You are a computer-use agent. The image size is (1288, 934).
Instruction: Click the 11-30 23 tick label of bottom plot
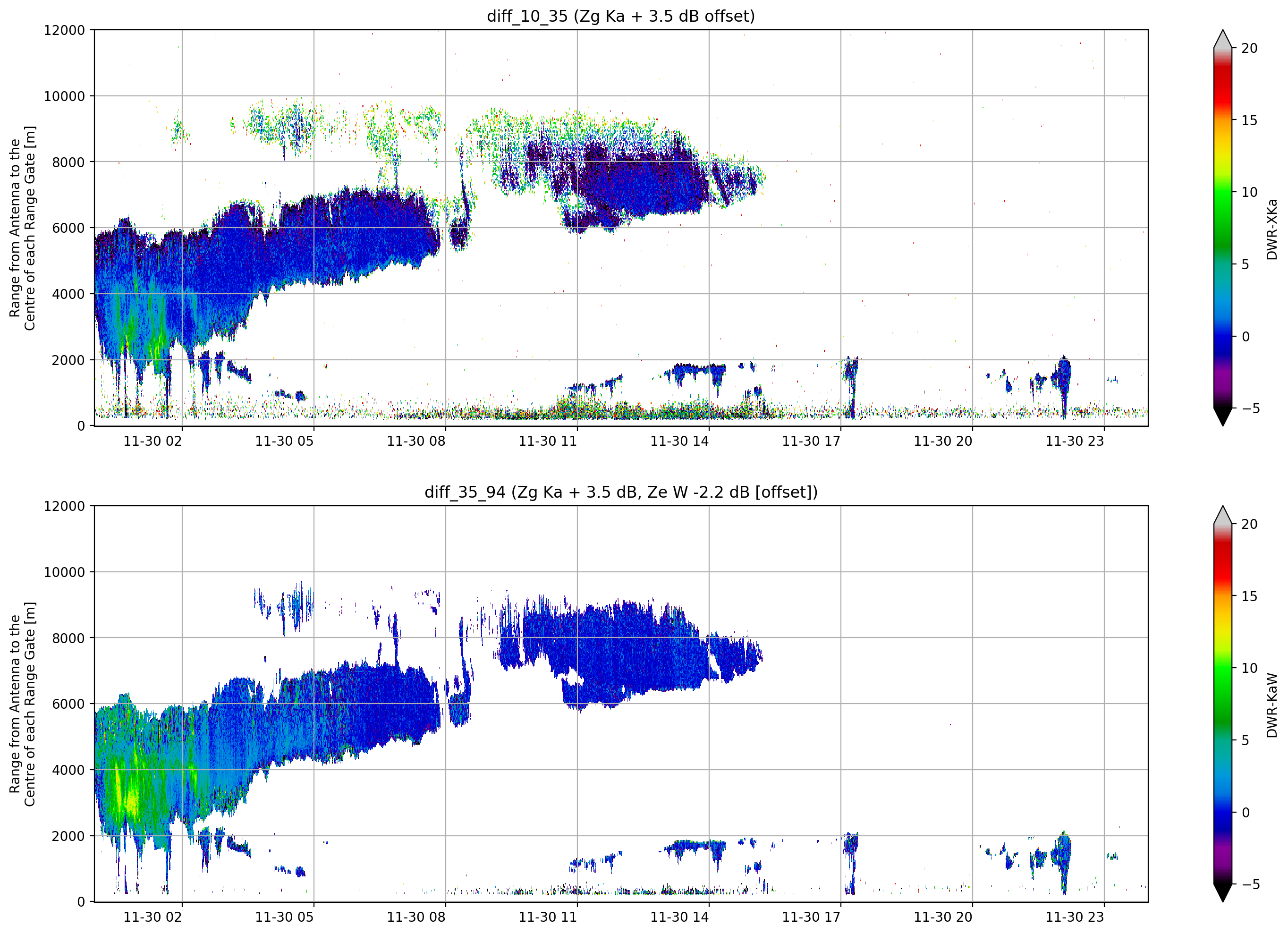click(x=1075, y=917)
